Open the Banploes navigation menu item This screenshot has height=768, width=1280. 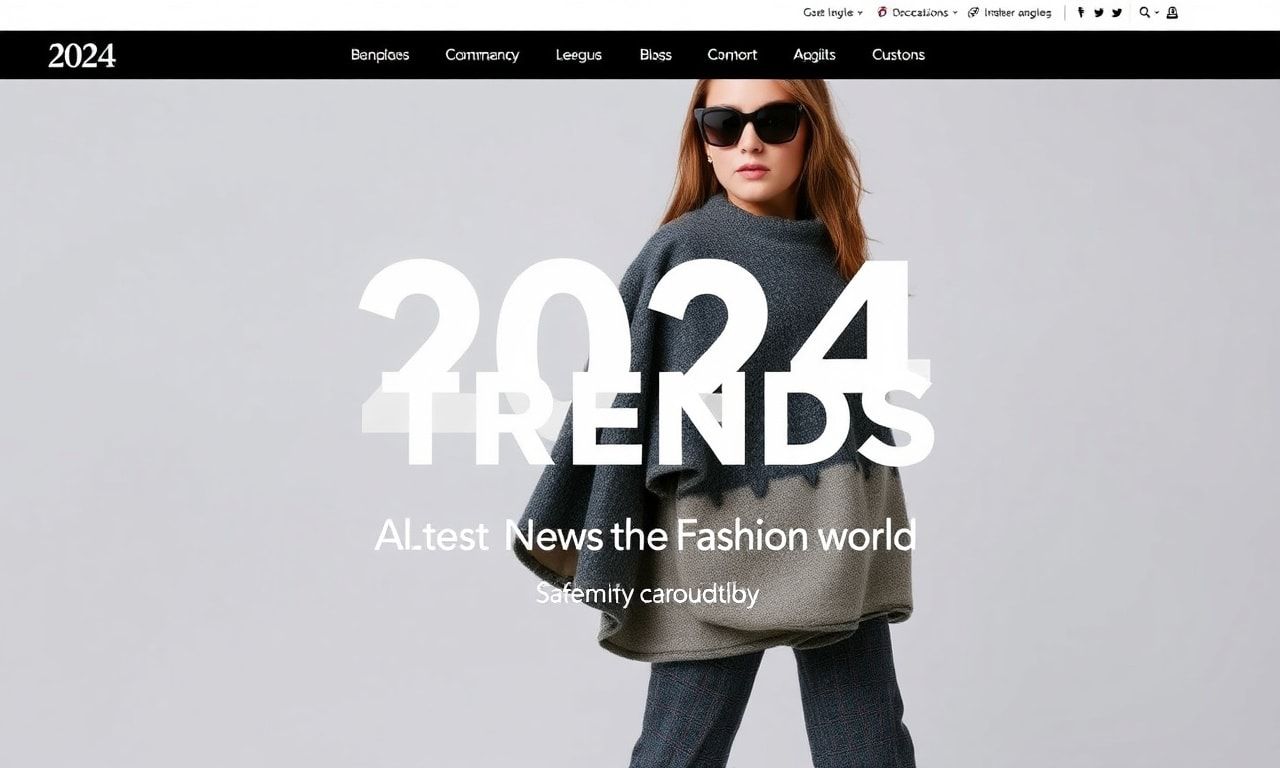(380, 55)
